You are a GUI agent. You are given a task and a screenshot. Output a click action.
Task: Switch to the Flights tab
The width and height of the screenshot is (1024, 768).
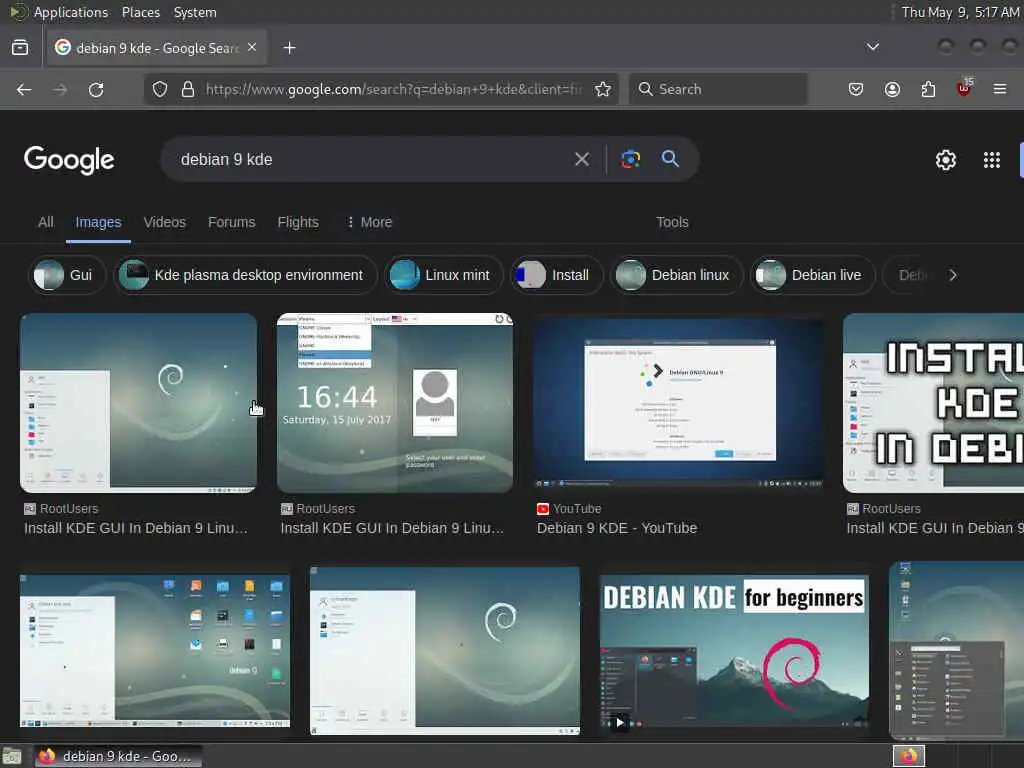(x=298, y=222)
